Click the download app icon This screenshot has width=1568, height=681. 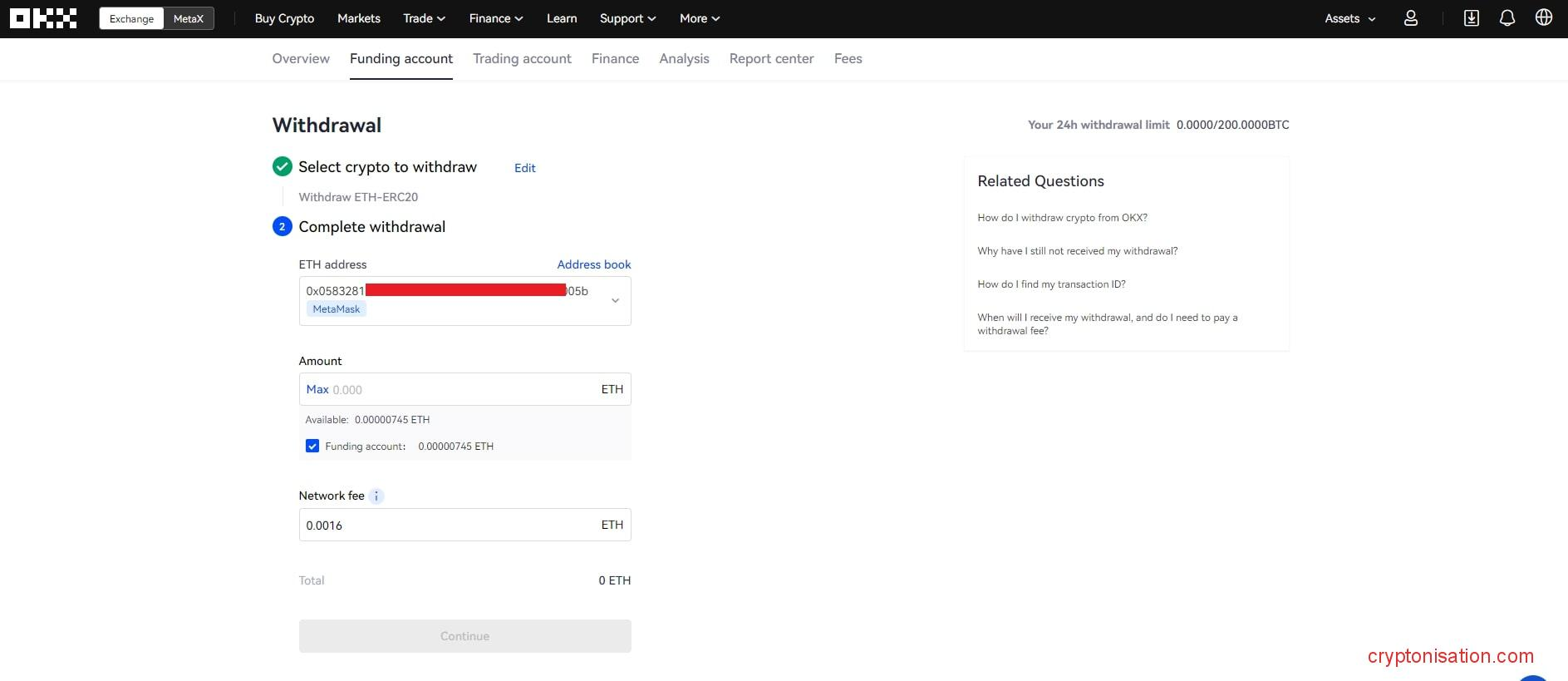[1471, 18]
